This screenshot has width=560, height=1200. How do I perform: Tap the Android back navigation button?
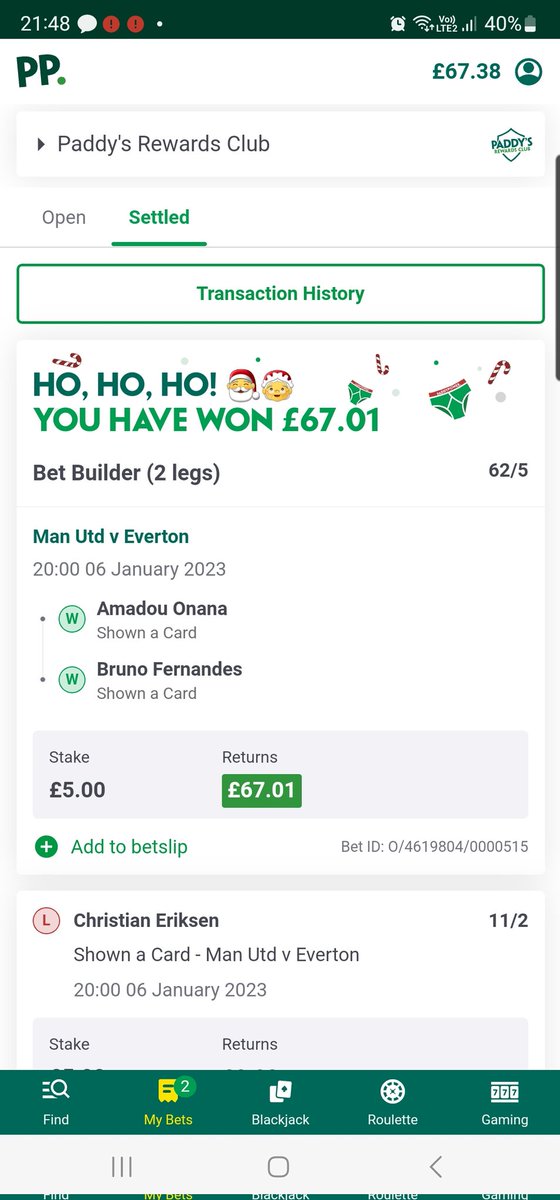point(435,1166)
